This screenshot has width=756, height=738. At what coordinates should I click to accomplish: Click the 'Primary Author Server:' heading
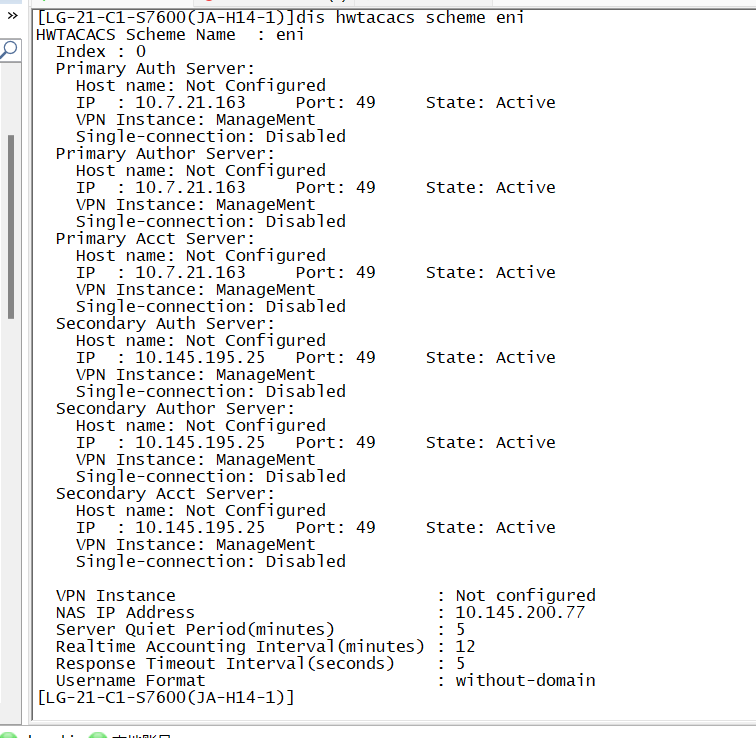click(165, 154)
